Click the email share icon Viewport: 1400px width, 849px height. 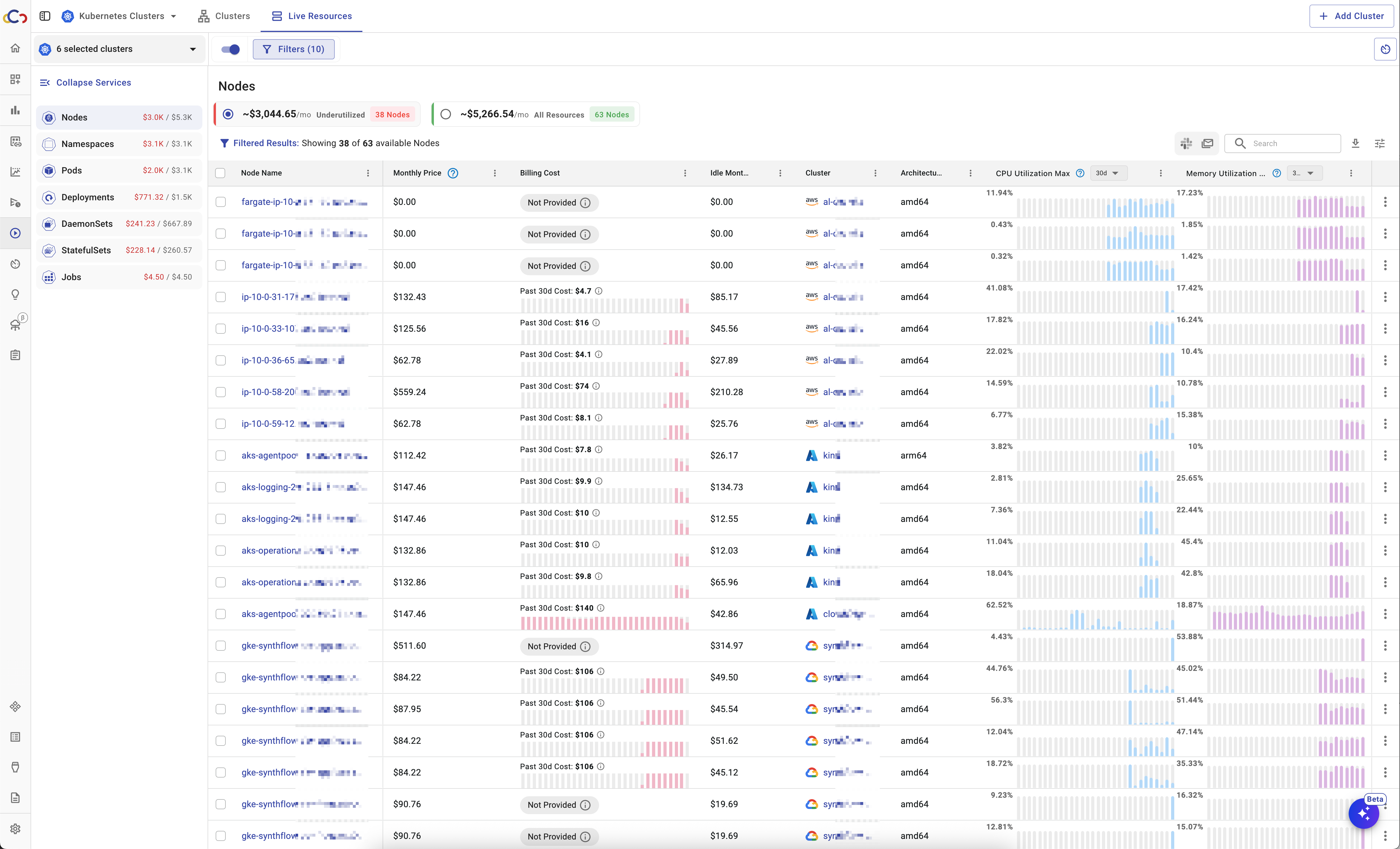click(x=1207, y=144)
